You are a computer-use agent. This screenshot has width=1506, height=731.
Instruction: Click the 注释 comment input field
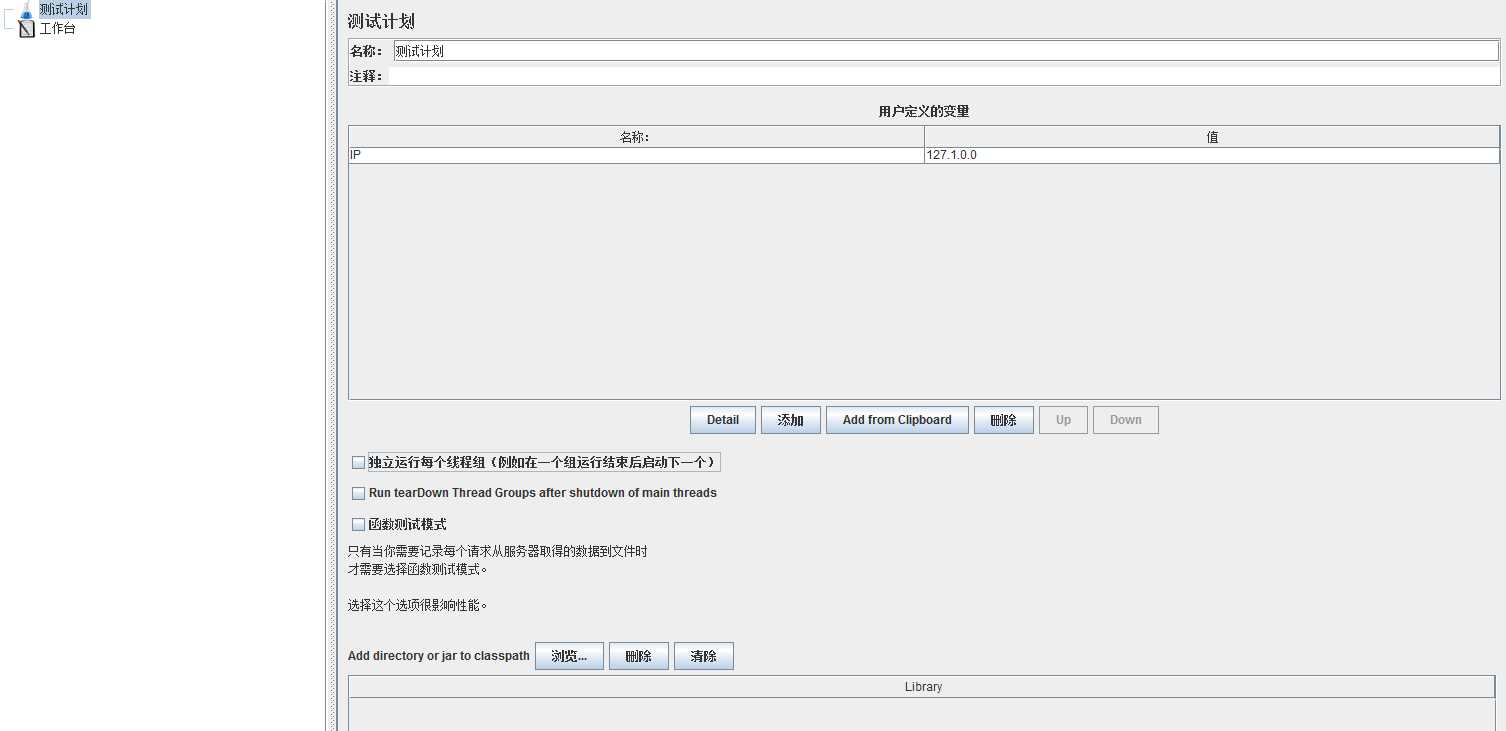944,76
